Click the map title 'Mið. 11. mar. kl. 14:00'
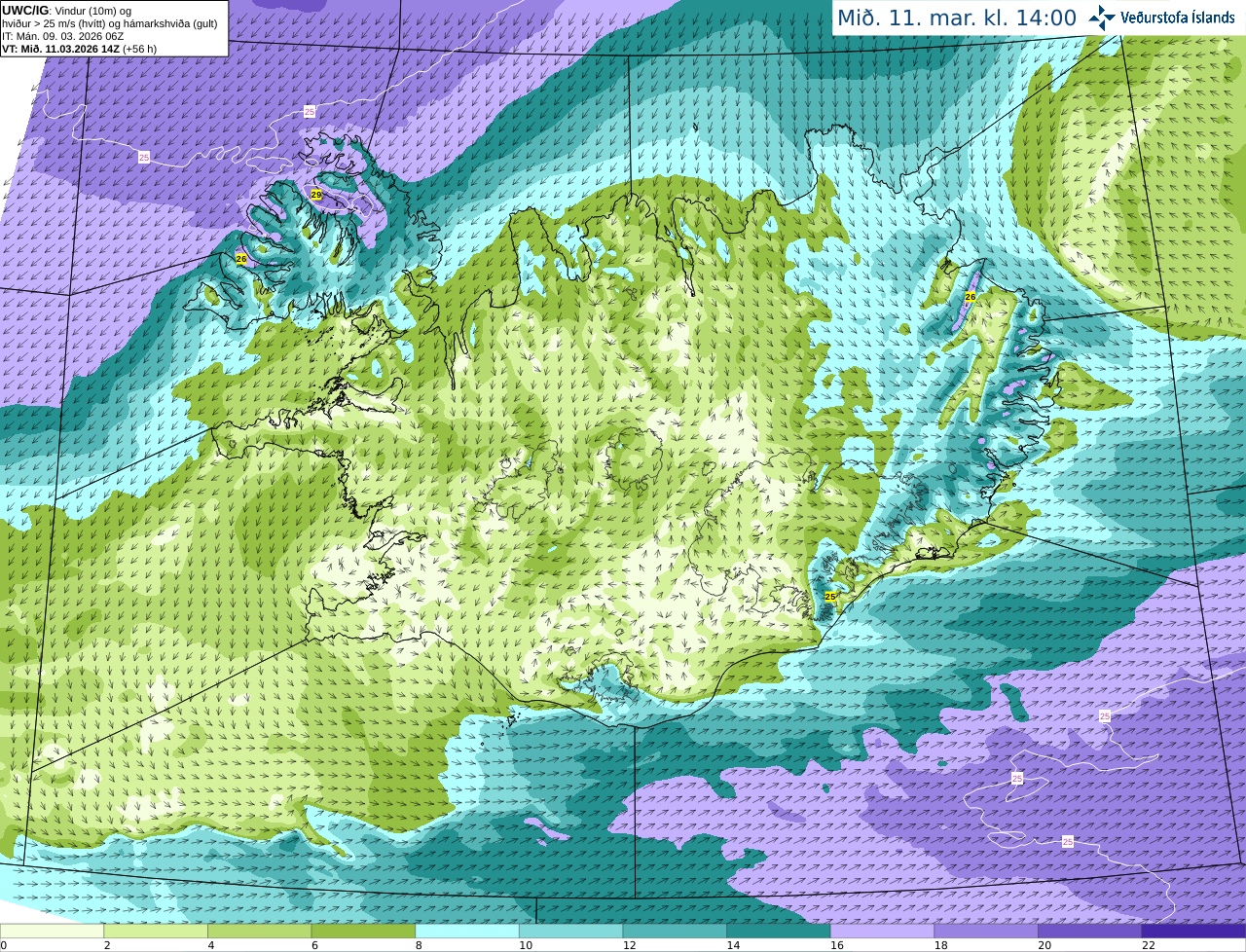Screen dimensions: 1246x952 click(x=957, y=18)
